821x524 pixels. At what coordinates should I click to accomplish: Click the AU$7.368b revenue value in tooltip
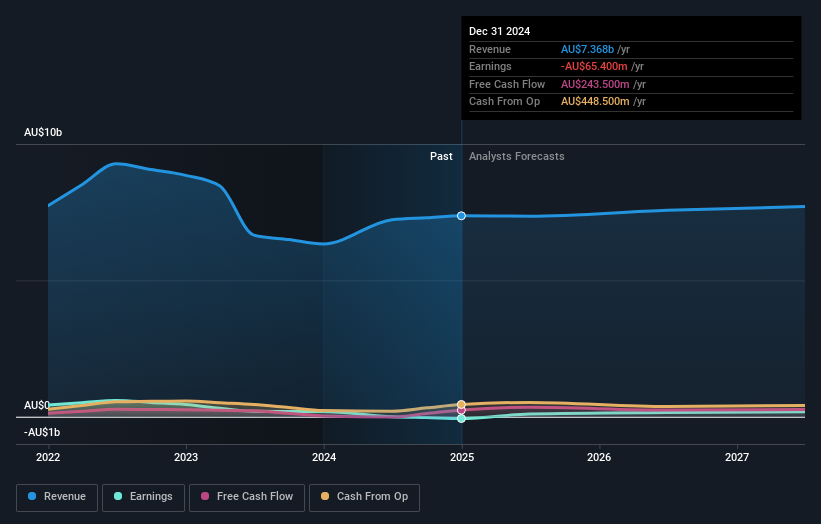click(x=587, y=49)
